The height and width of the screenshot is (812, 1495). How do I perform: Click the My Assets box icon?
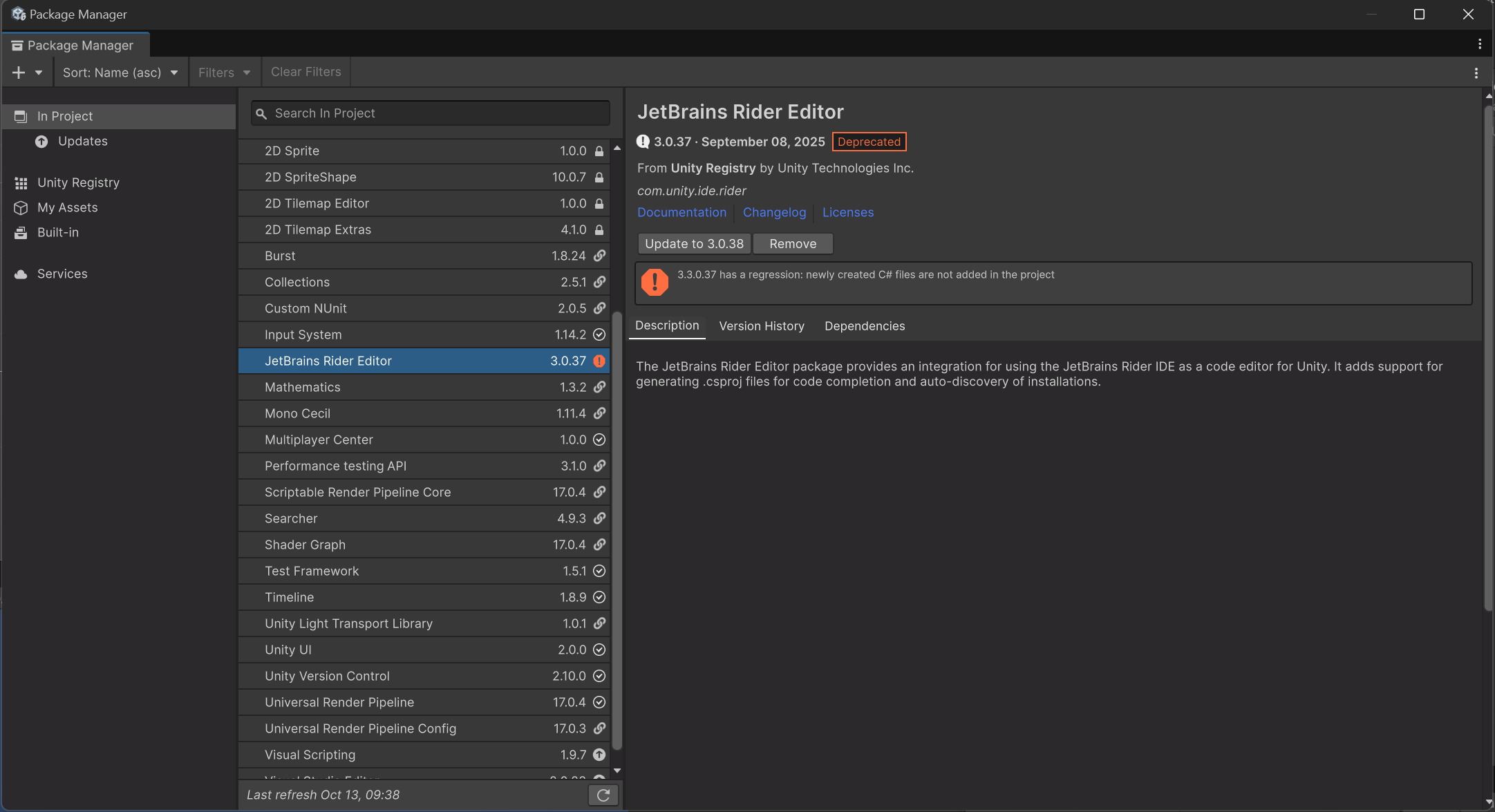tap(21, 208)
